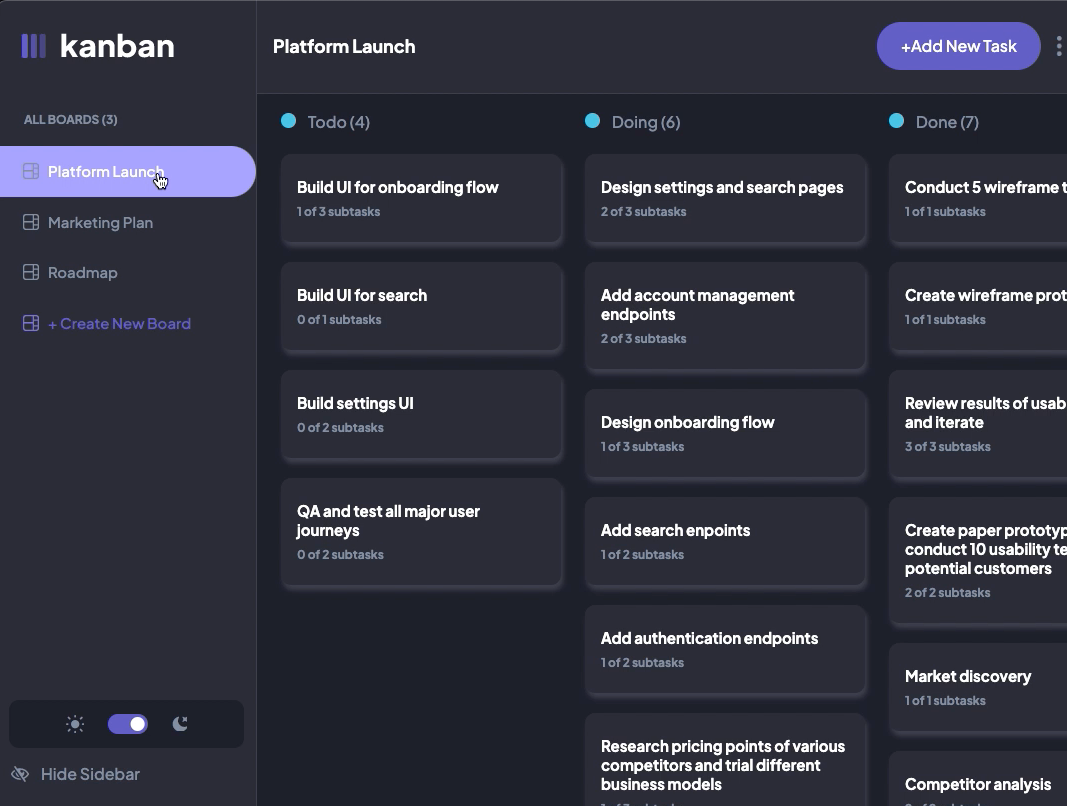
Task: Click the kanban logo bars icon
Action: [33, 46]
